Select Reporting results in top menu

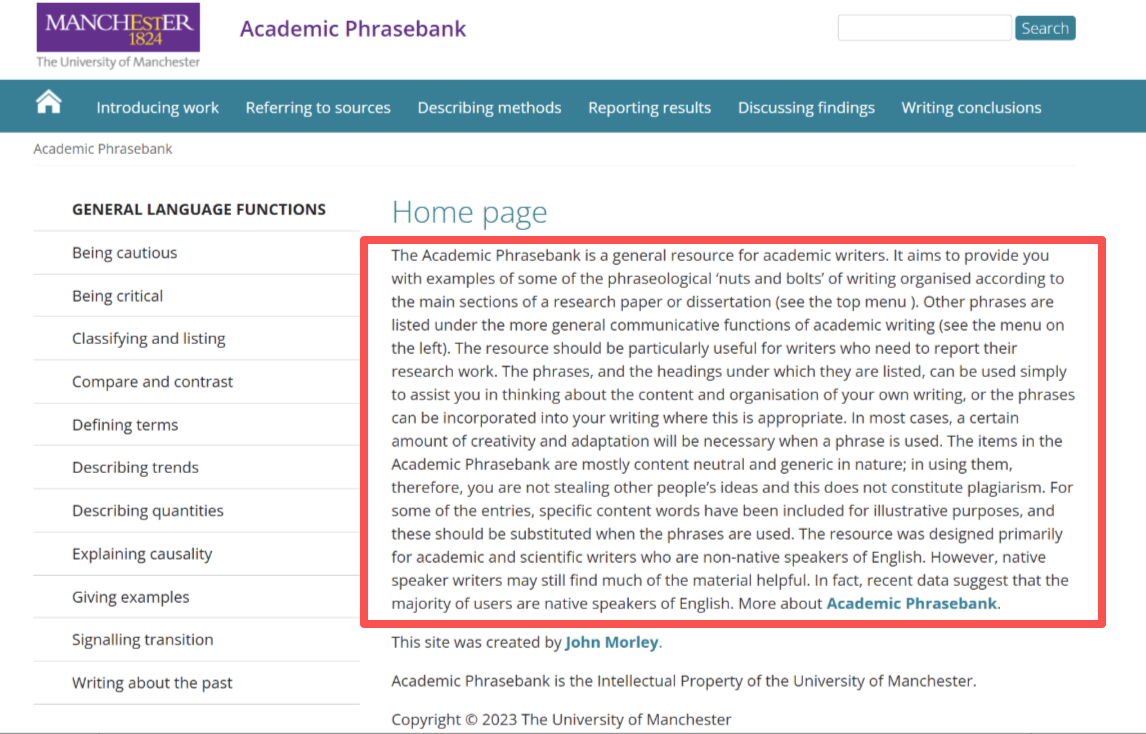click(x=649, y=107)
